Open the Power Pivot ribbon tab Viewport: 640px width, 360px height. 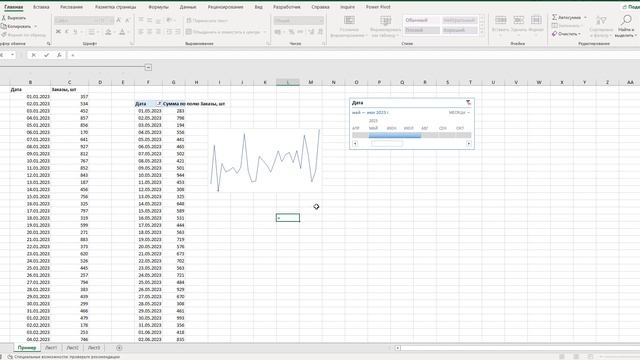(x=378, y=7)
